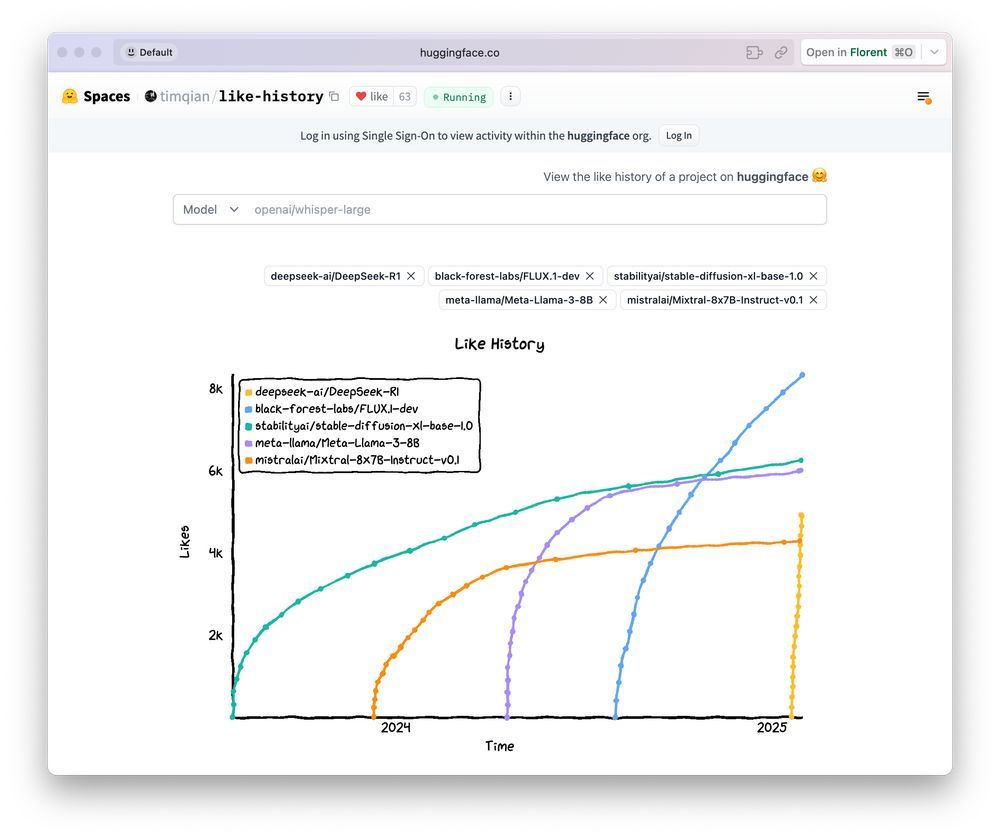Click the meta-llama/Meta-Llama-3-8B chip label
Screen dimensions: 1000x838
point(519,300)
